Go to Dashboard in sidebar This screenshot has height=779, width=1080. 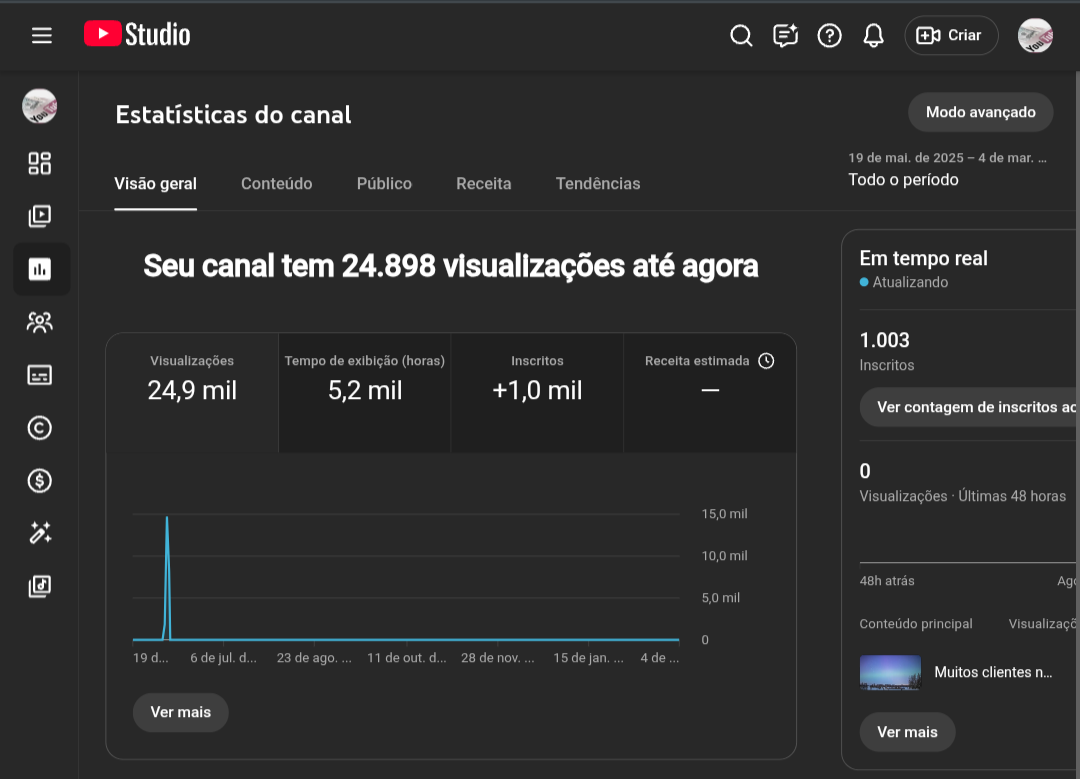tap(40, 163)
